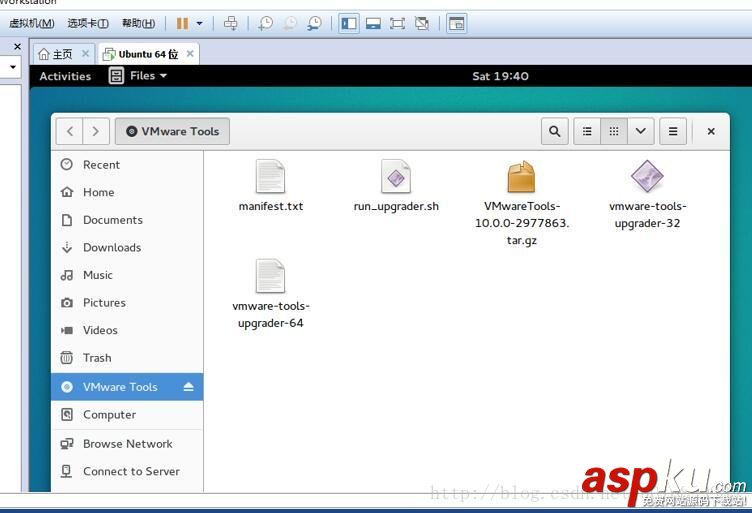This screenshot has height=513, width=752.
Task: Go to Home in the sidebar
Action: click(x=127, y=192)
